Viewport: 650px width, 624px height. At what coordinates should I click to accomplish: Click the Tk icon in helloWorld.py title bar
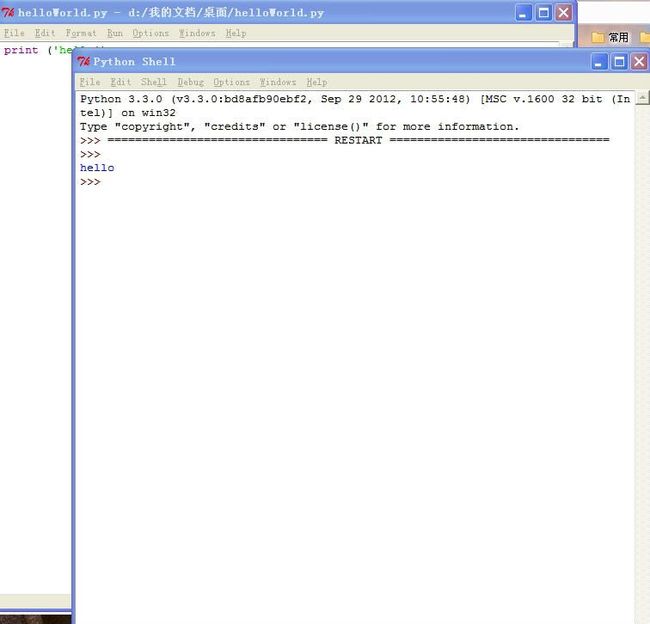[7, 12]
